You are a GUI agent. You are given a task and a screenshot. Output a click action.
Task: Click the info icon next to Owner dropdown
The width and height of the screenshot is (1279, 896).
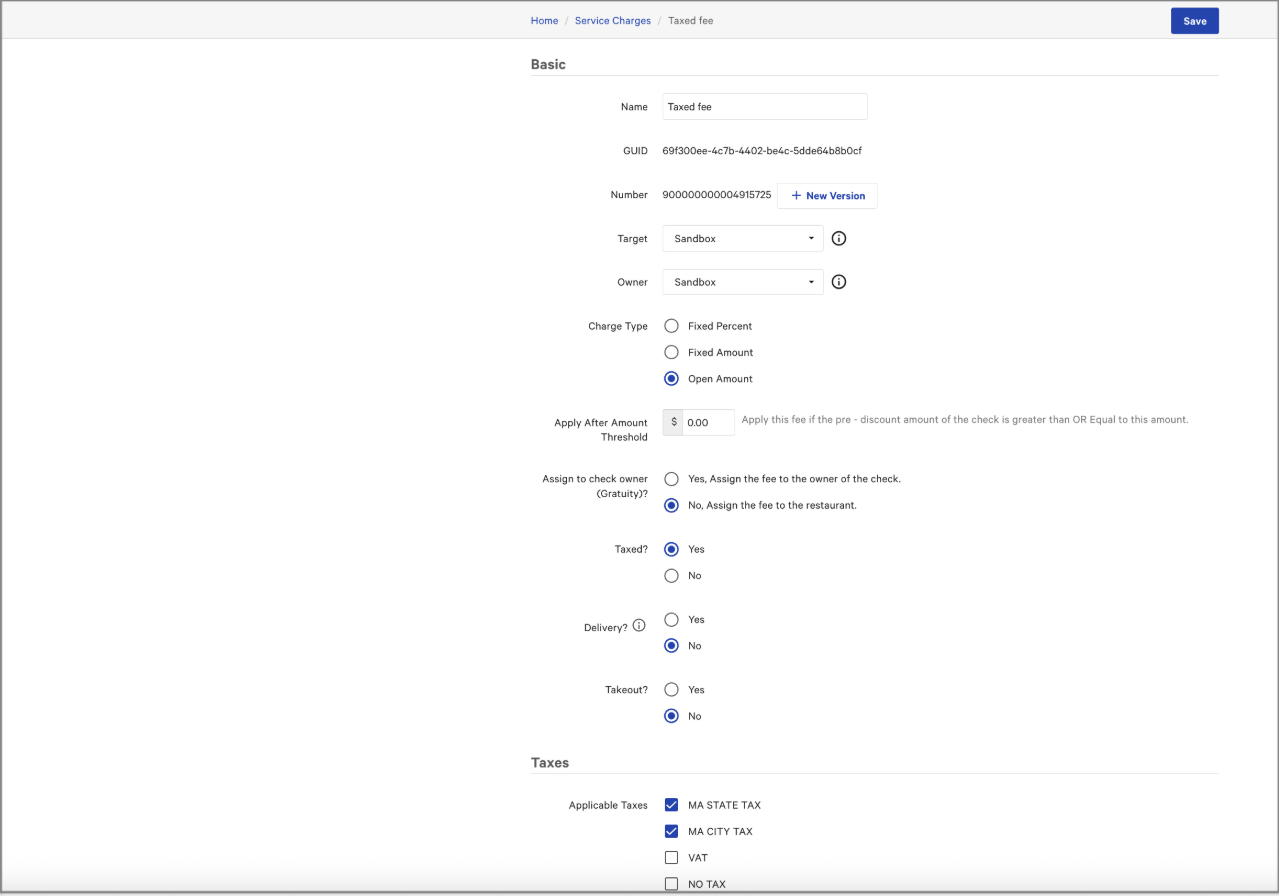[x=839, y=282]
